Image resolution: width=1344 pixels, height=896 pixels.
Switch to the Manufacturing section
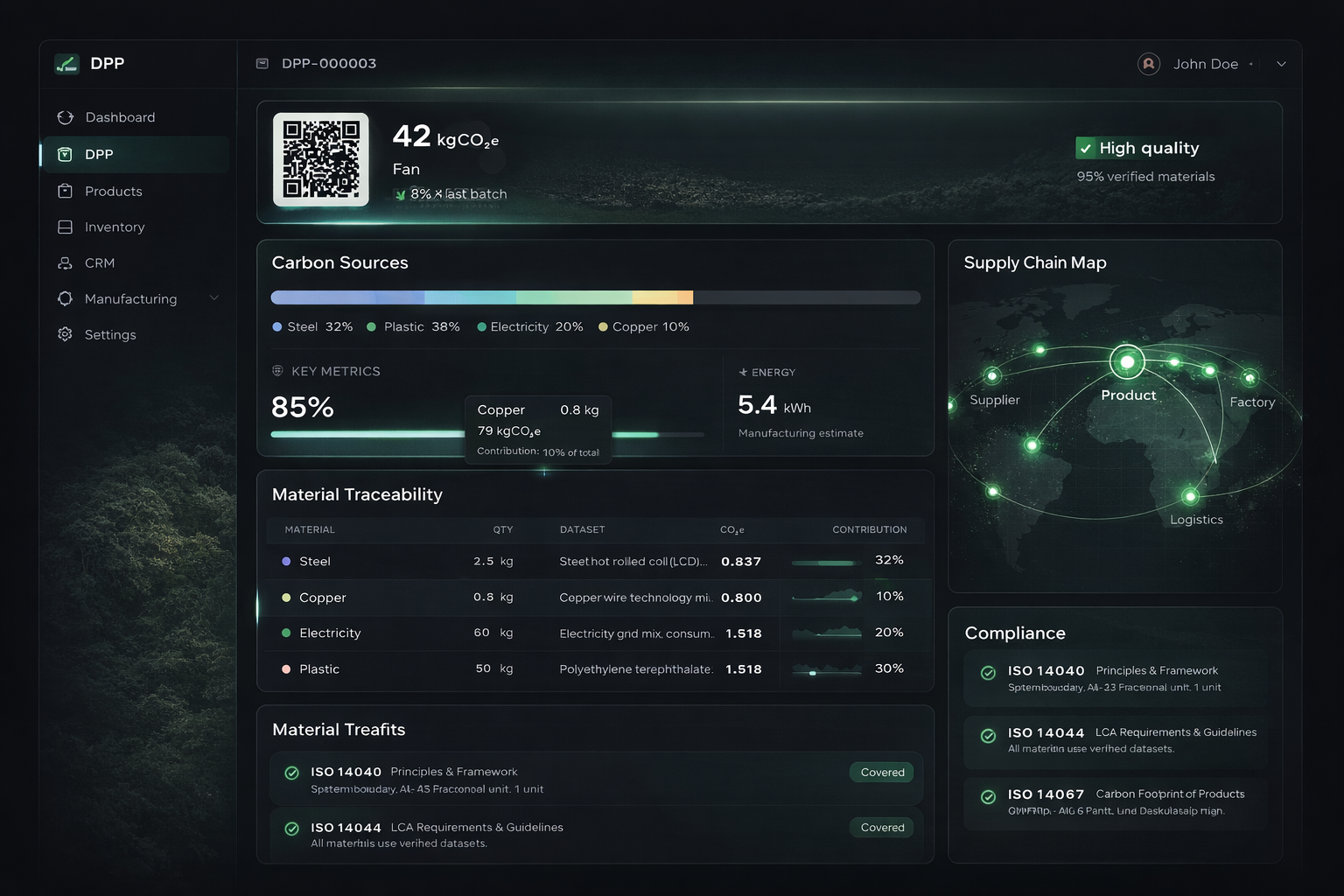pyautogui.click(x=129, y=298)
